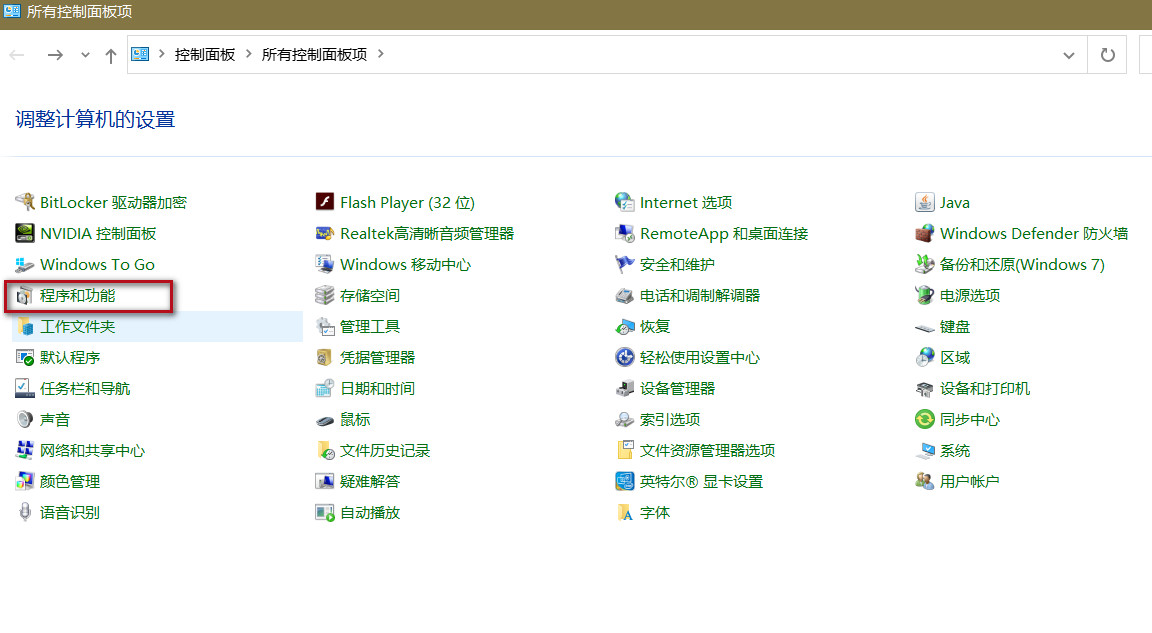
Task: Go up one level with up arrow
Action: pyautogui.click(x=111, y=55)
